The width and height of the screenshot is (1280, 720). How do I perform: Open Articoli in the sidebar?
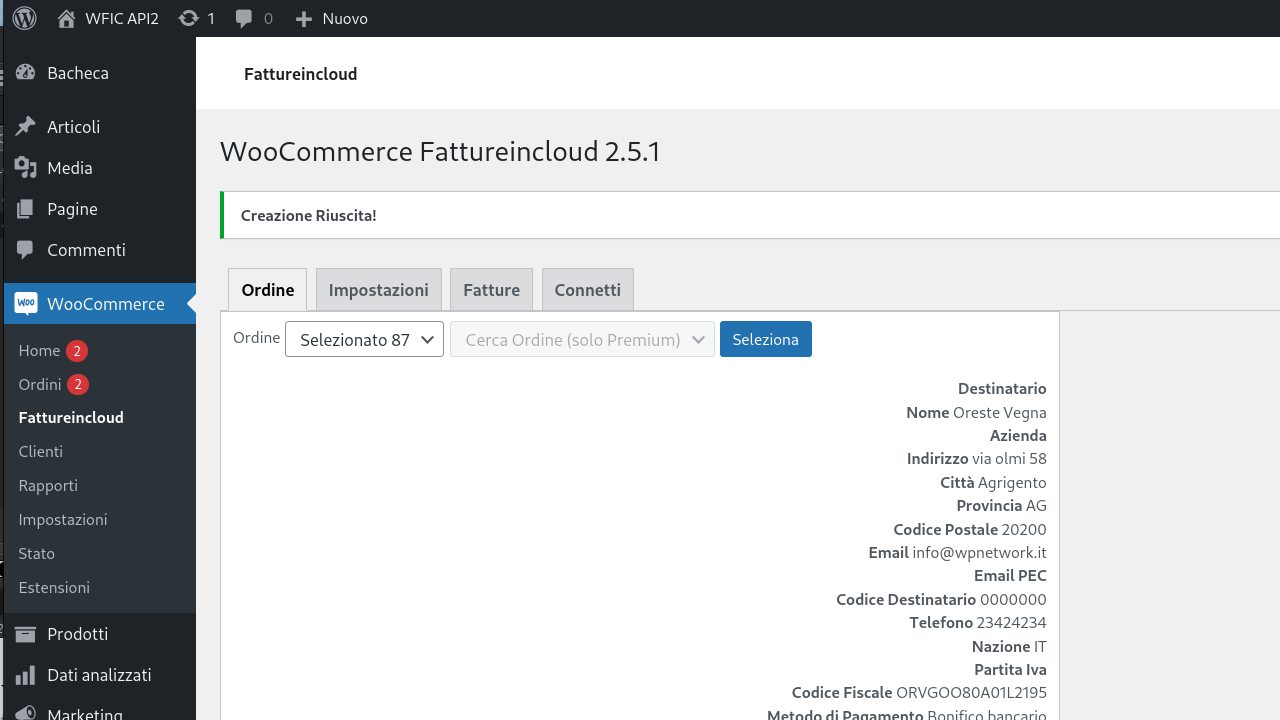pos(74,127)
